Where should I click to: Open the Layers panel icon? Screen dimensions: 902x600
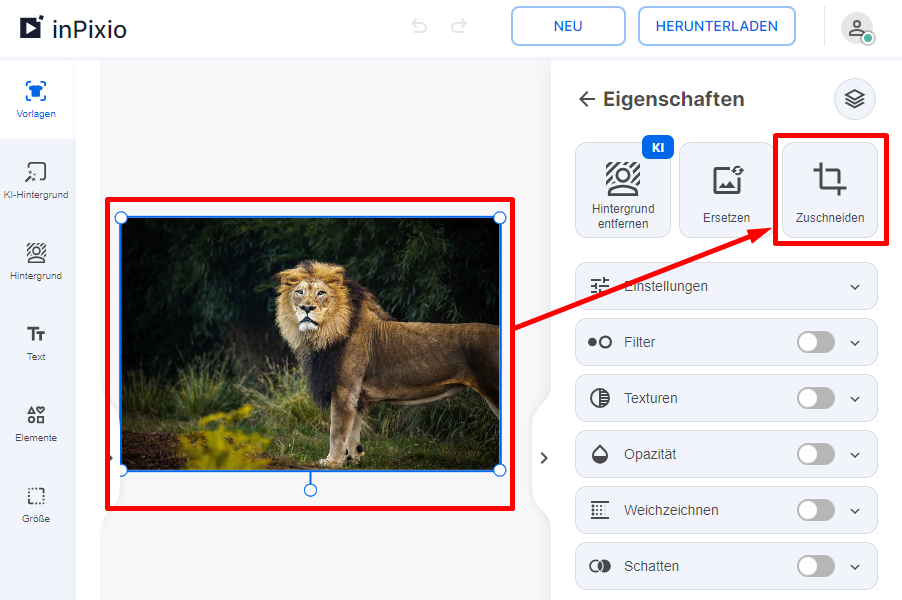coord(853,98)
